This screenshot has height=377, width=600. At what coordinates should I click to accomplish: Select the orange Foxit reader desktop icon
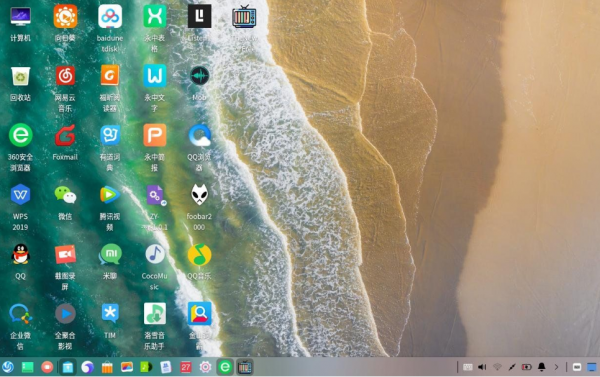pyautogui.click(x=110, y=75)
